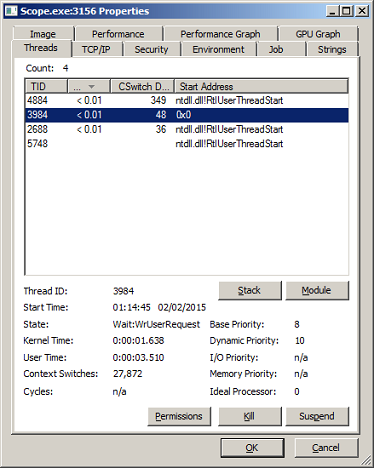Open the Performance tab

(118, 34)
